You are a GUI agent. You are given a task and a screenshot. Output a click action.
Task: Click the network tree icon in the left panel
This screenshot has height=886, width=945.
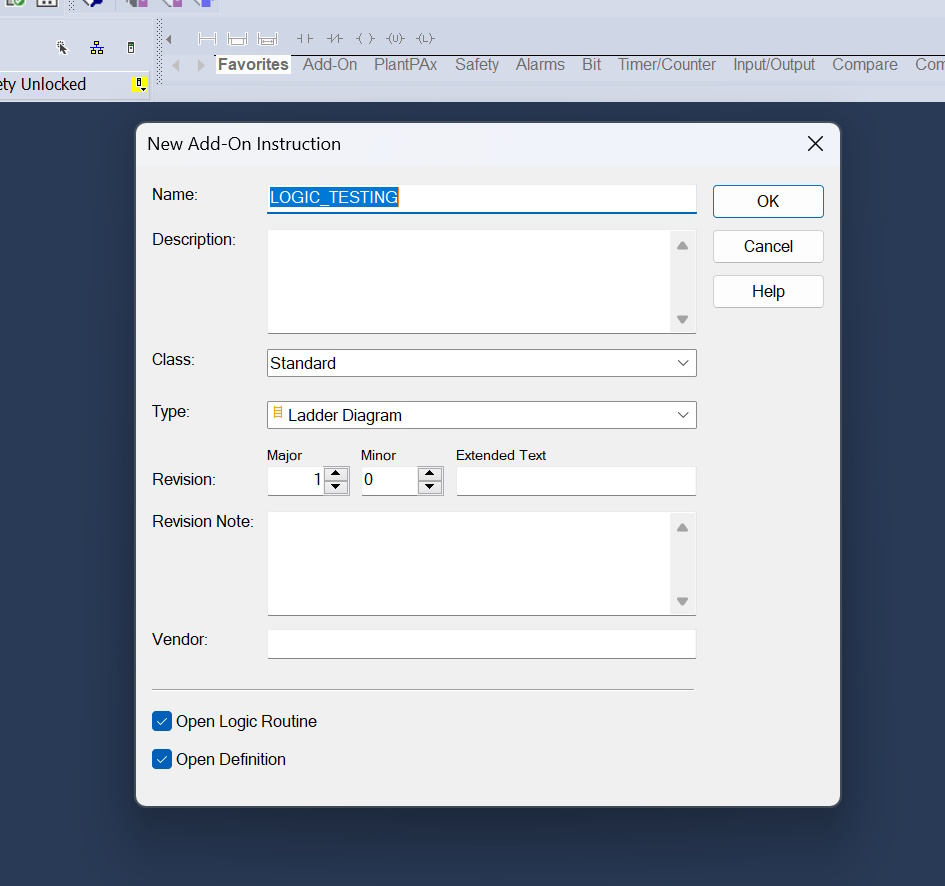[x=97, y=48]
